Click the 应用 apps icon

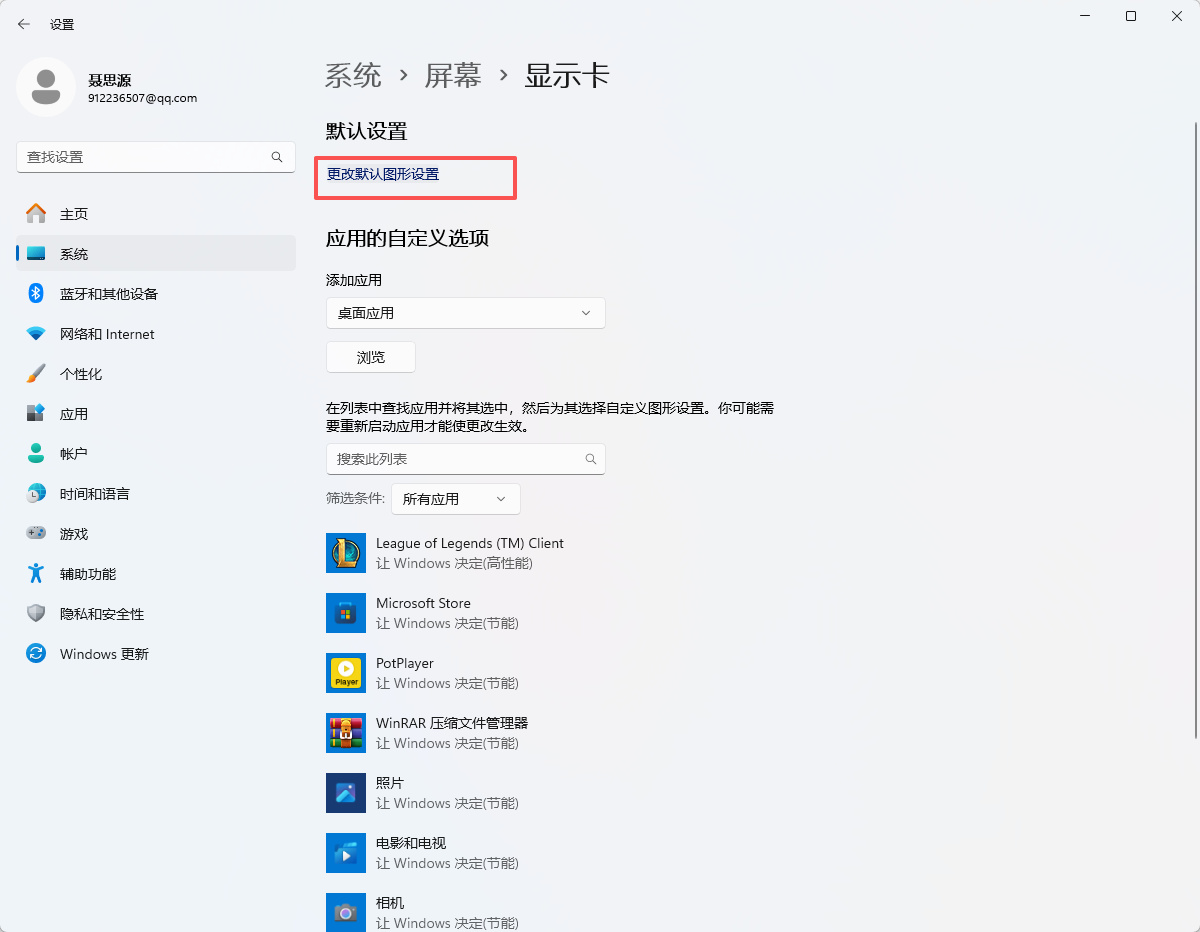pos(36,413)
